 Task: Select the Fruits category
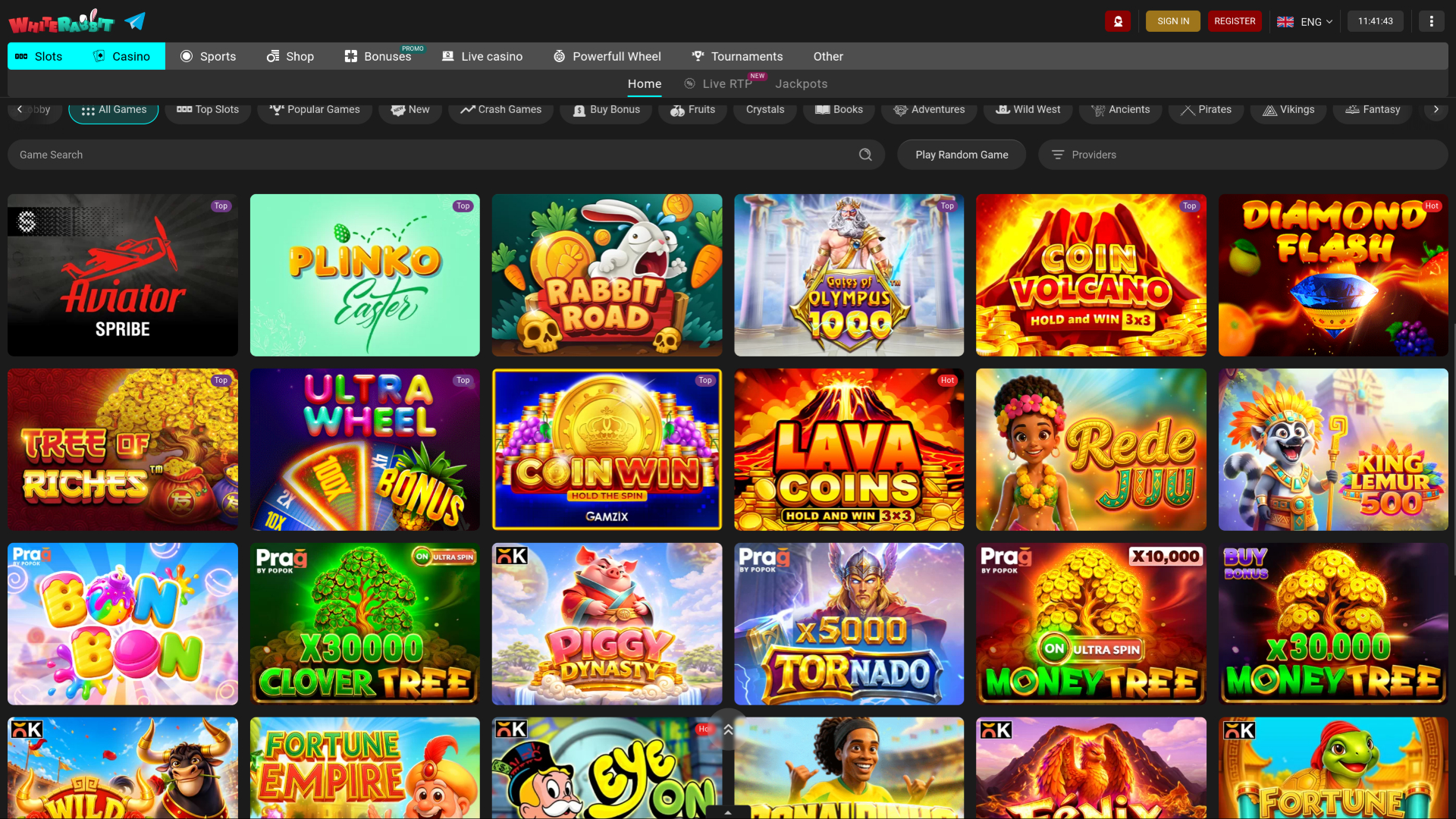(692, 110)
